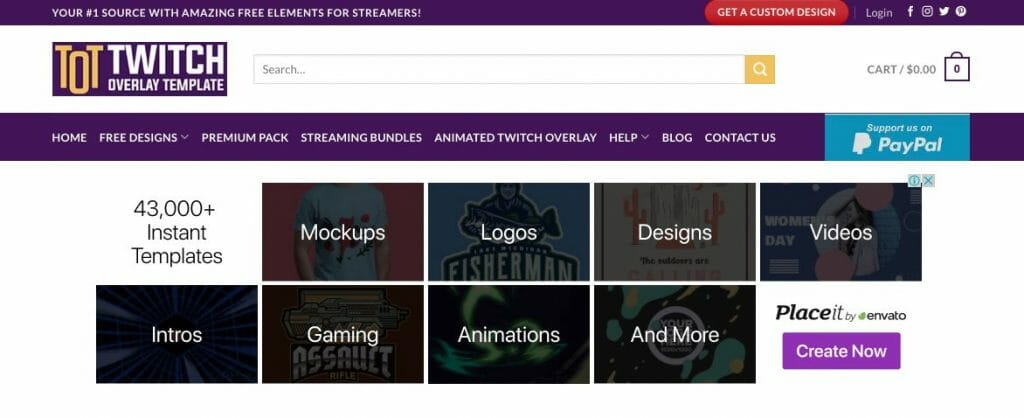Screen dimensions: 1024x418
Task: Open the Intros ad tile
Action: (x=176, y=334)
